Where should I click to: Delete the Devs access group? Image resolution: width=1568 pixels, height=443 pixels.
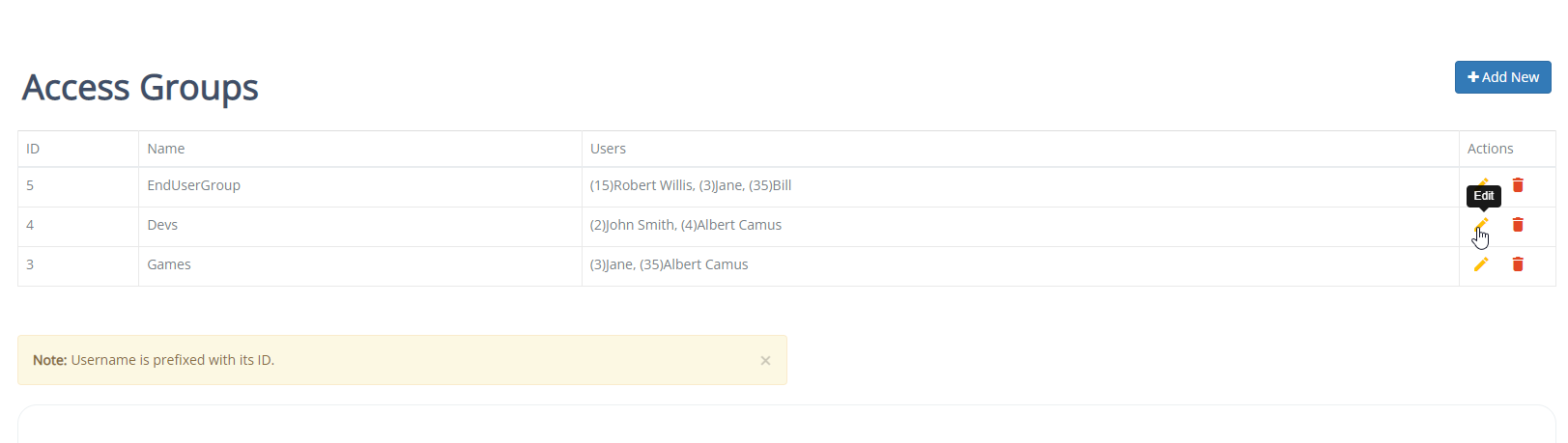coord(1518,225)
